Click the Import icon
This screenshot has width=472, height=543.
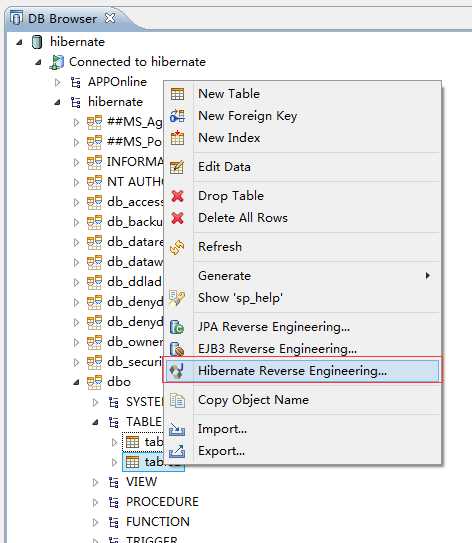coord(177,429)
